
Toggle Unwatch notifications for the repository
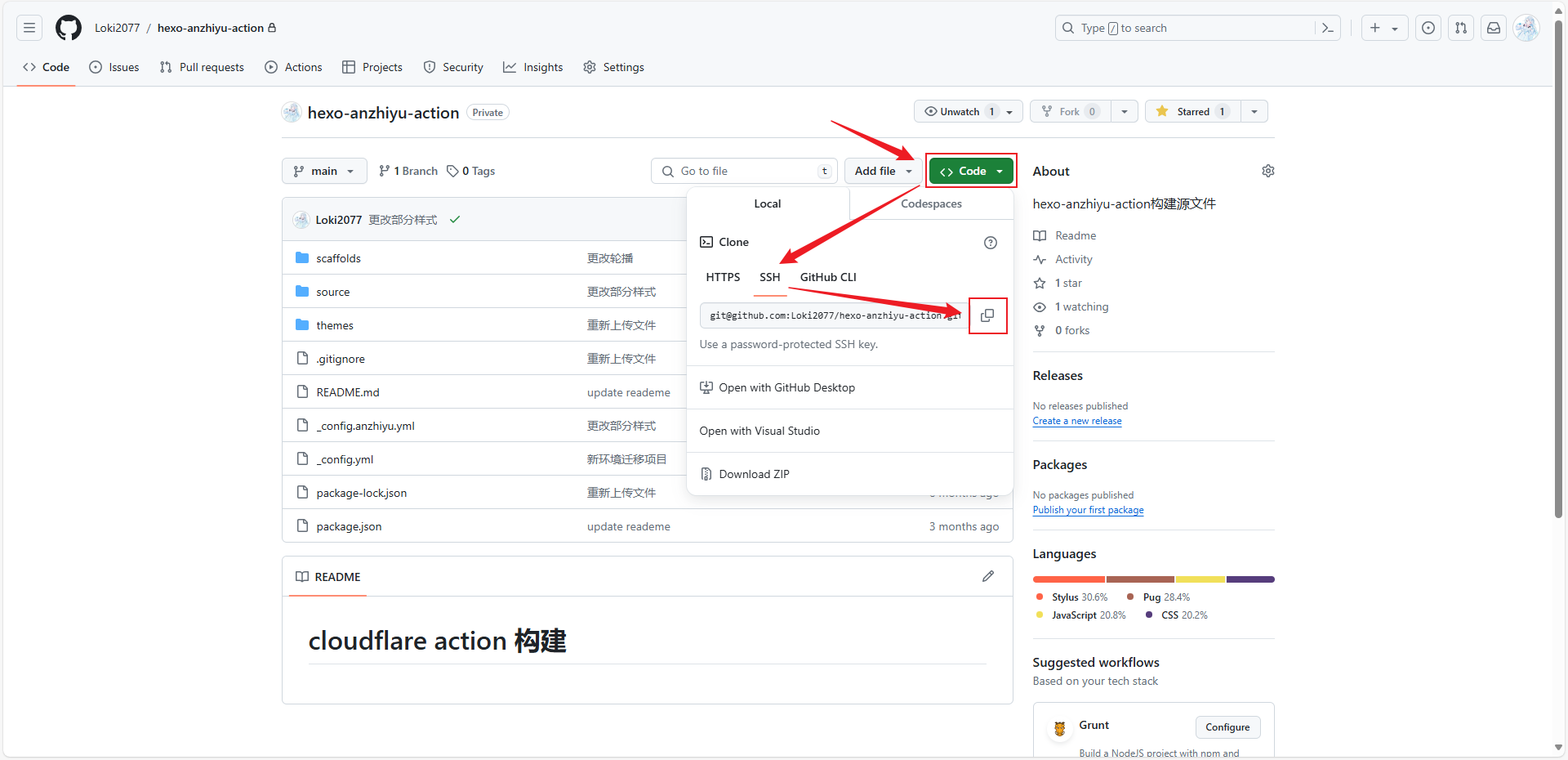click(x=969, y=111)
